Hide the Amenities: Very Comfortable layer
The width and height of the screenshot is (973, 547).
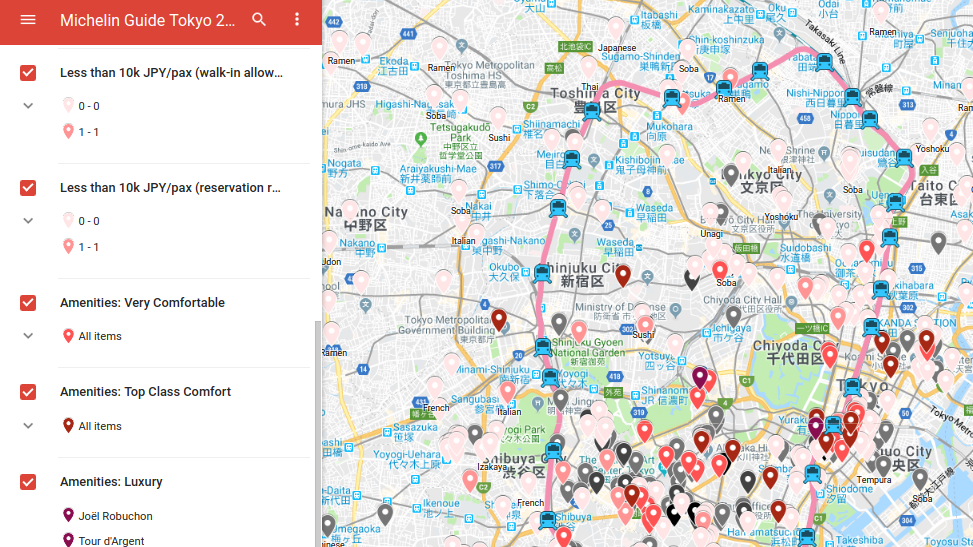click(28, 303)
